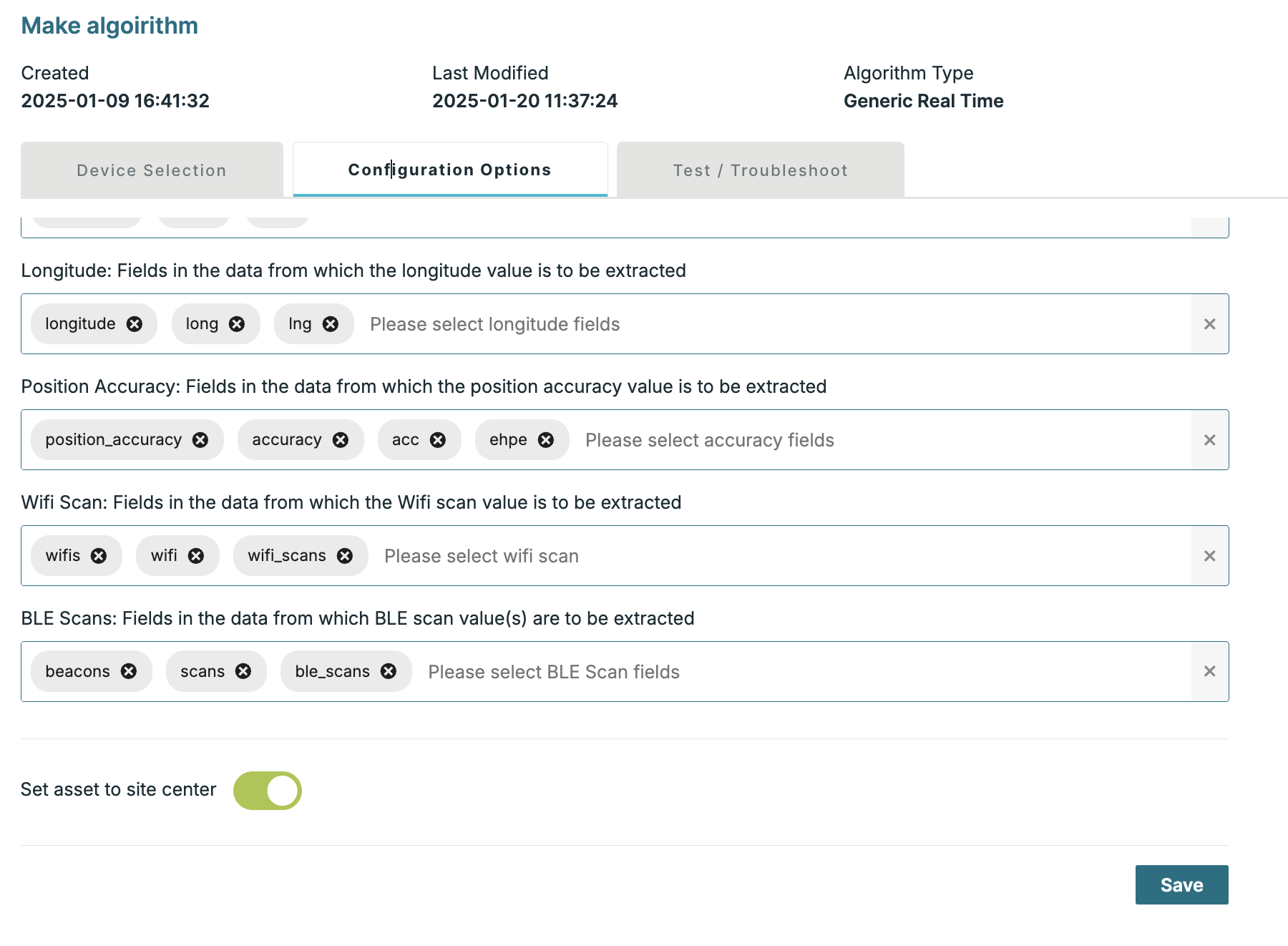
Task: Switch to the Device Selection tab
Action: point(152,170)
